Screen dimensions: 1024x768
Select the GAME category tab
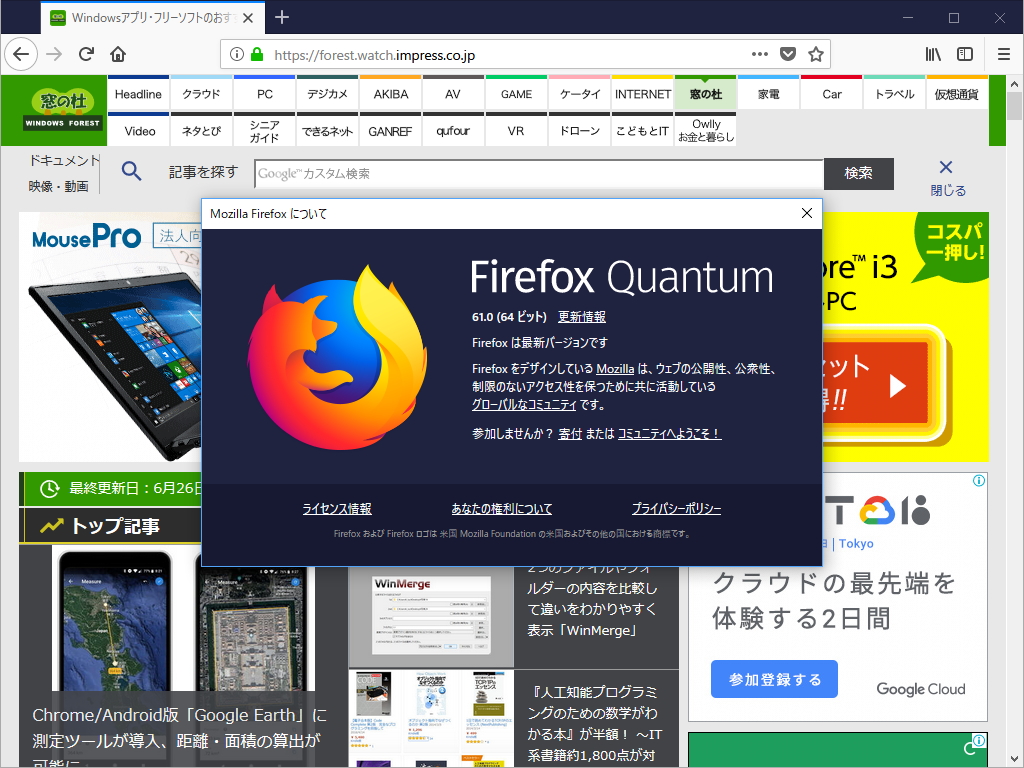coord(516,93)
